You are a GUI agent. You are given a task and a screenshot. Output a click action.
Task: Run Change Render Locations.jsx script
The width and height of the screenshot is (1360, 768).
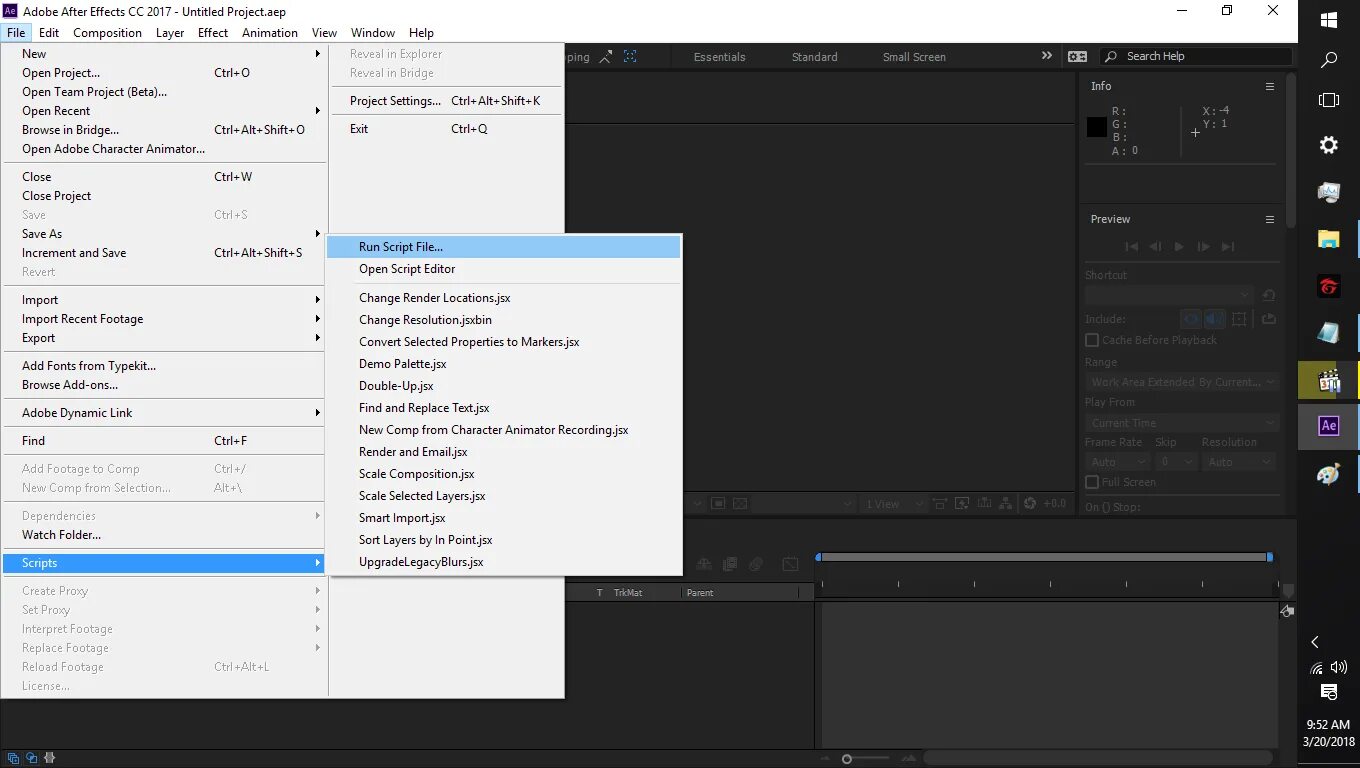503,298
